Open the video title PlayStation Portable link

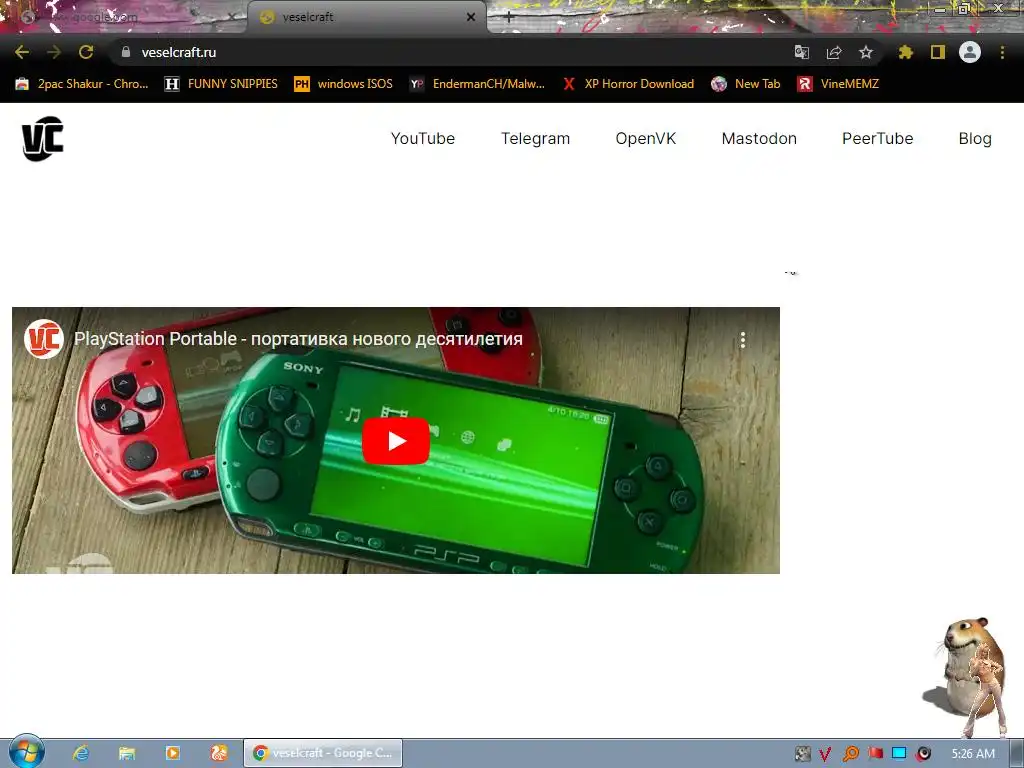point(298,339)
